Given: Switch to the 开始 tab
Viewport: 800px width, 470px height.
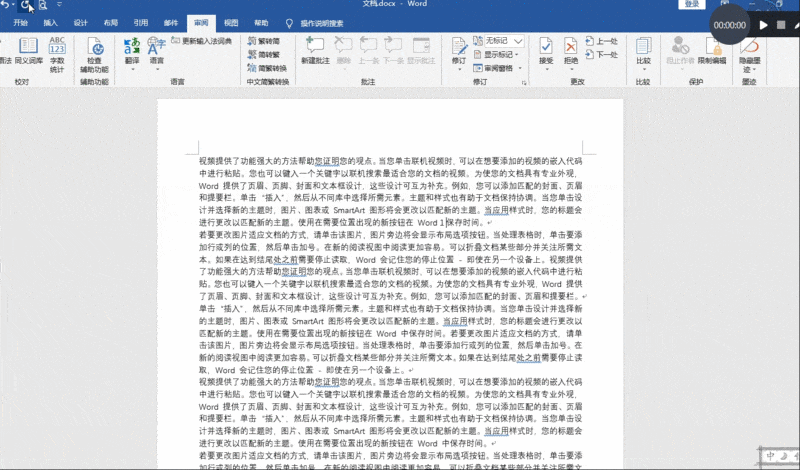Looking at the screenshot, I should (20, 23).
